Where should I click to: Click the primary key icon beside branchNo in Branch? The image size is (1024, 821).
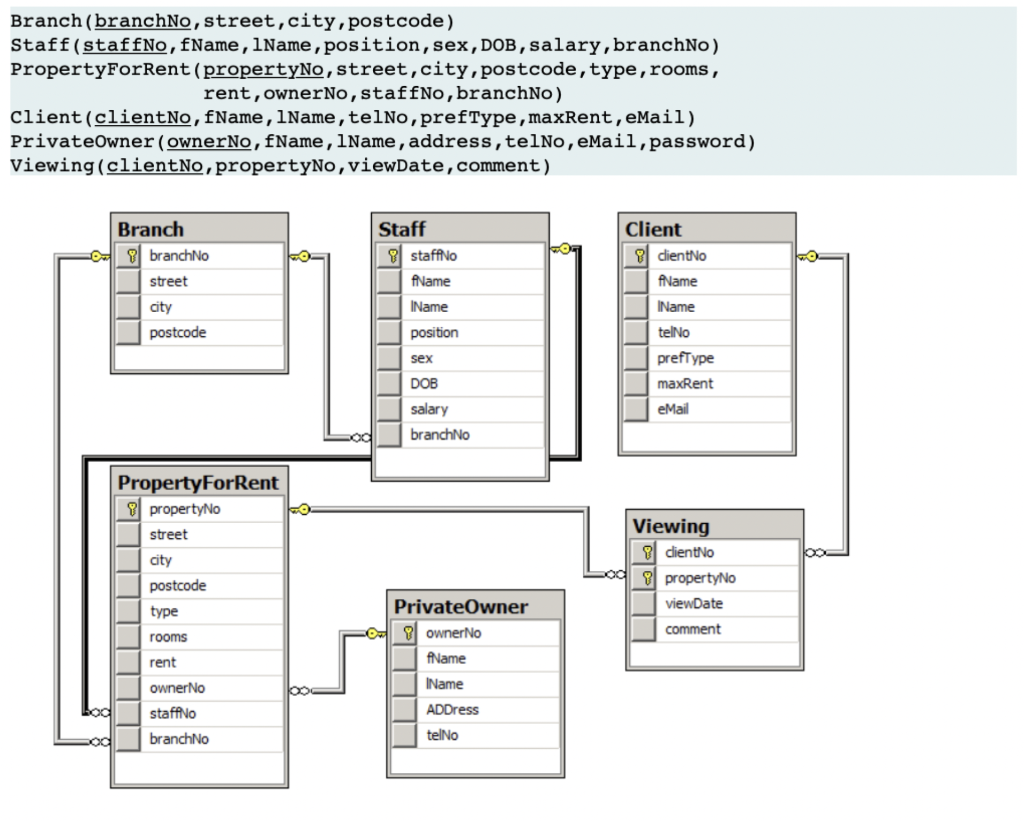point(132,255)
